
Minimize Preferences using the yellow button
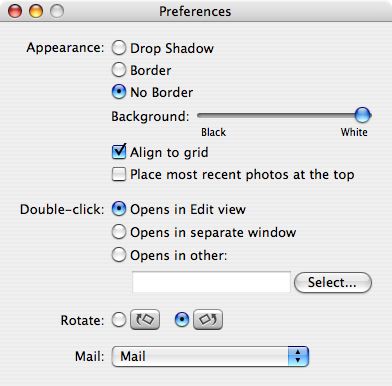point(36,11)
